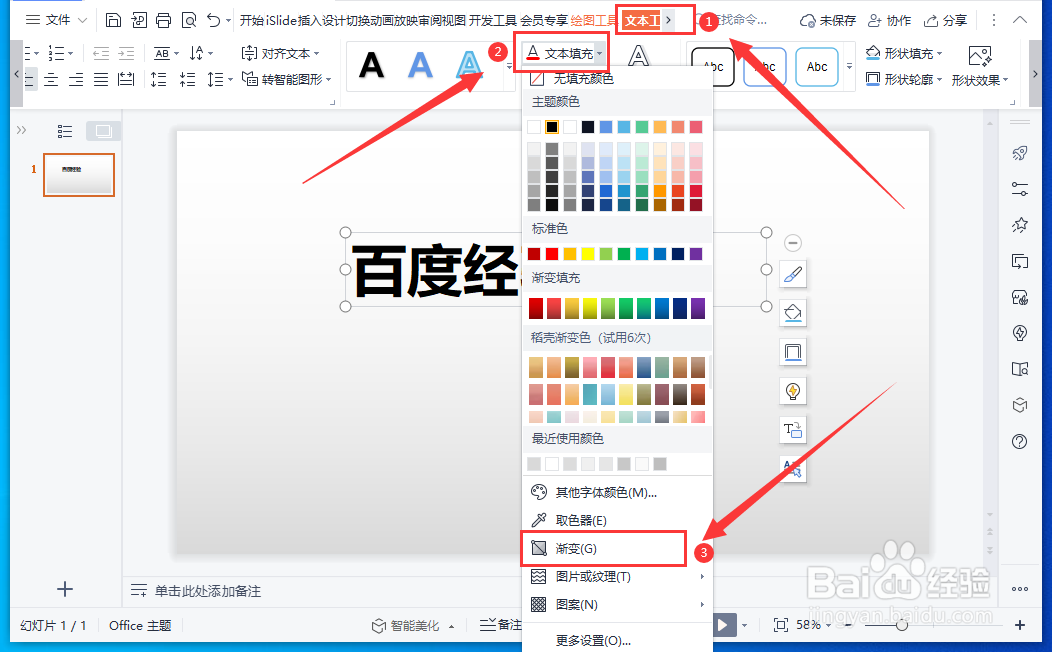Screen dimensions: 1052x652
Task: Pick the yellow standard color swatch
Action: 588,254
